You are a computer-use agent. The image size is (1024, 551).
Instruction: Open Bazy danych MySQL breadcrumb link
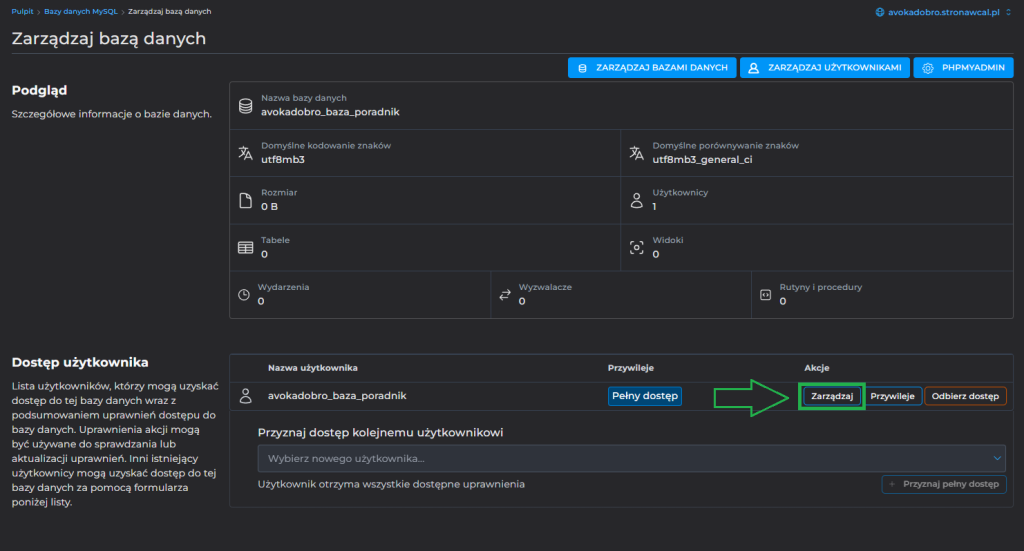coord(79,11)
